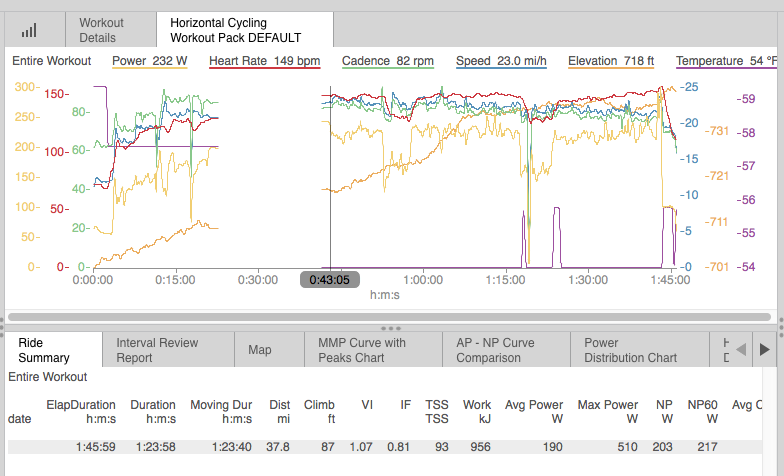This screenshot has height=476, width=784.
Task: Toggle the Power 232 W series
Action: [x=150, y=61]
